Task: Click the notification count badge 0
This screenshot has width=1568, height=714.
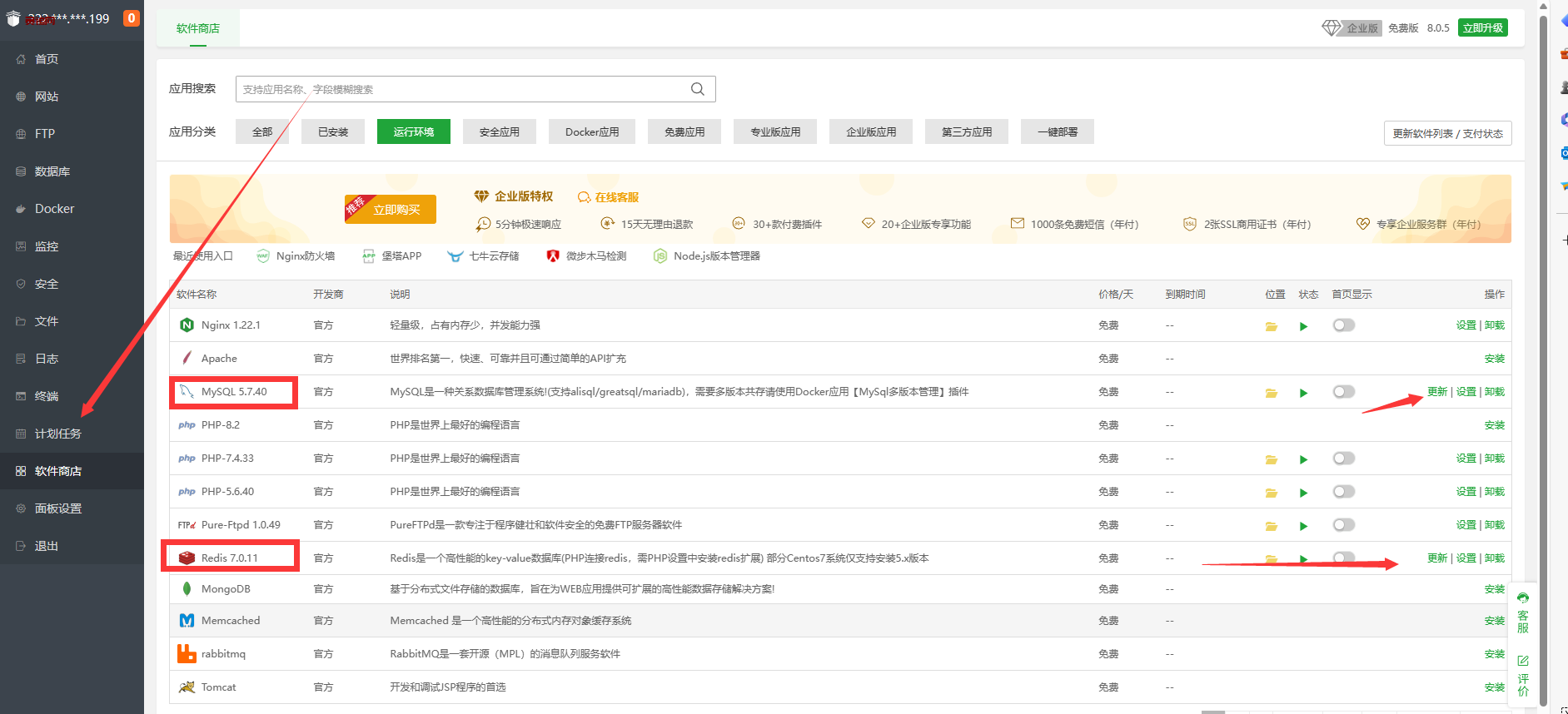Action: click(132, 18)
